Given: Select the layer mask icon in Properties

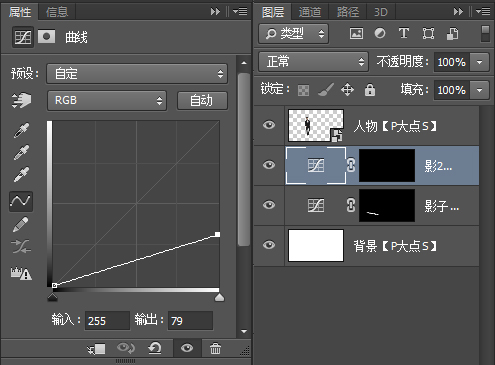Looking at the screenshot, I should (46, 36).
